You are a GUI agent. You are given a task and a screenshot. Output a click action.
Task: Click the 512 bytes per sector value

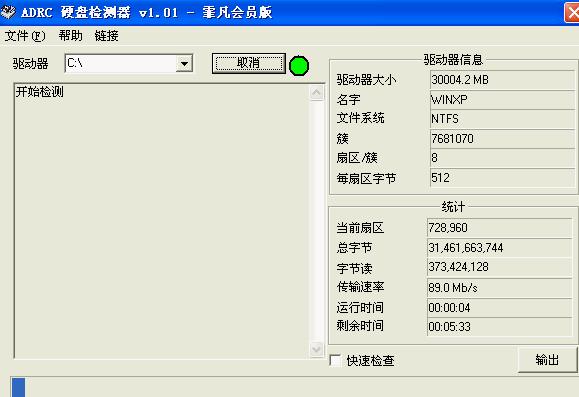(502, 178)
